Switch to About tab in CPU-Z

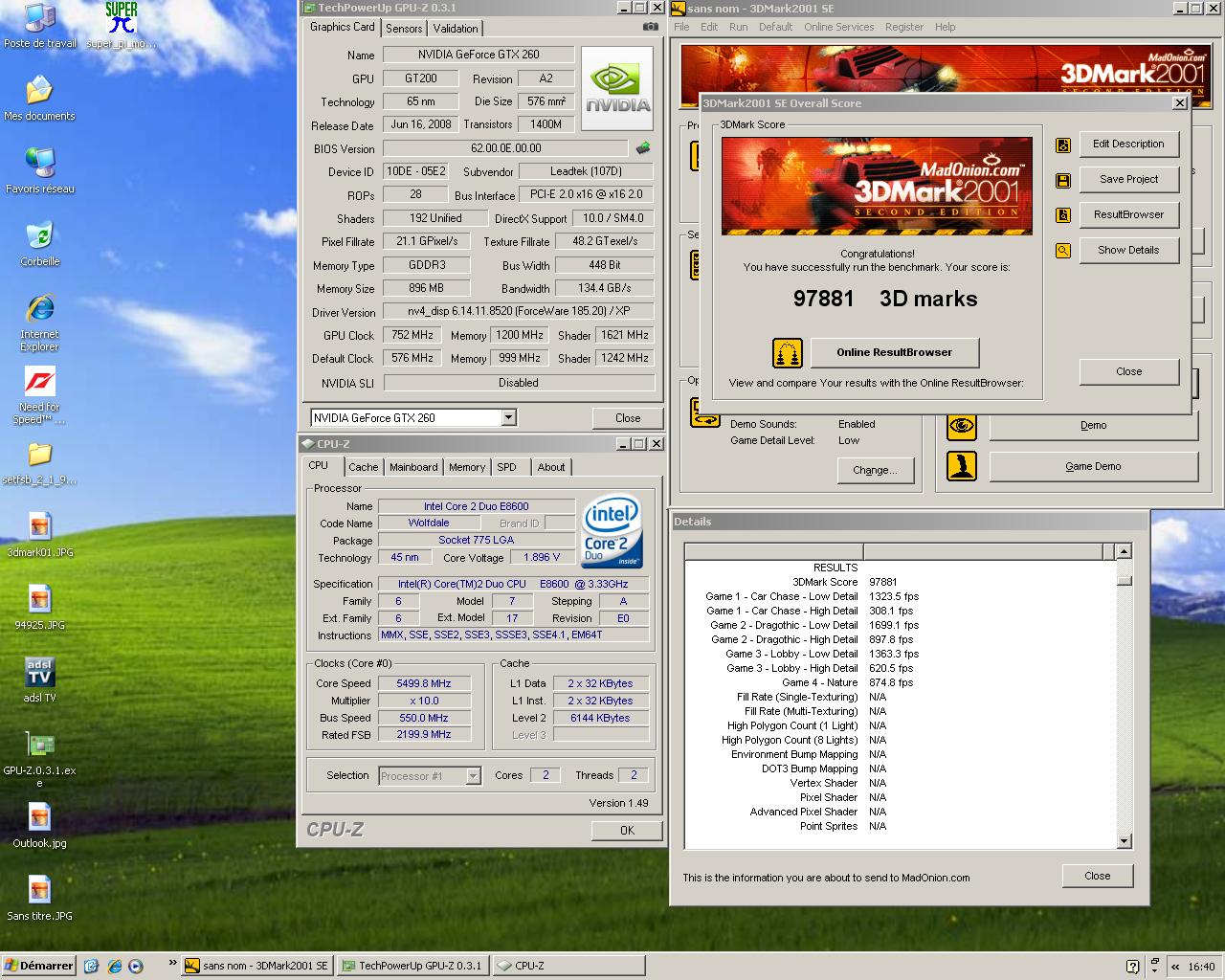(550, 467)
